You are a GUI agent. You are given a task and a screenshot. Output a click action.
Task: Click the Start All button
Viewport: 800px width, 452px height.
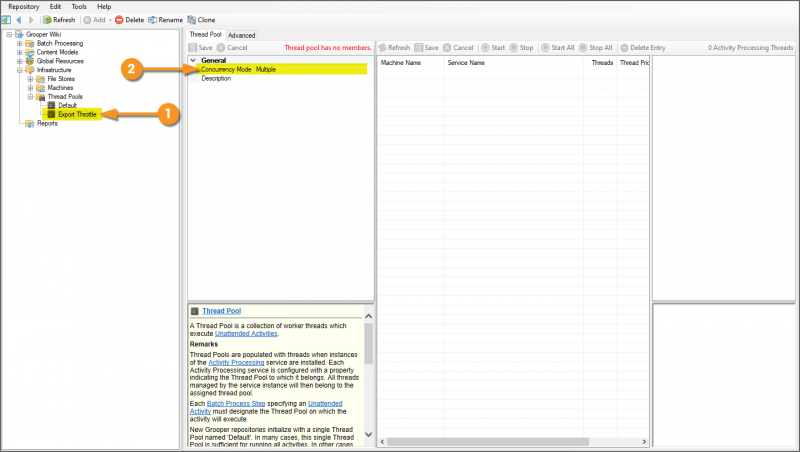point(558,47)
